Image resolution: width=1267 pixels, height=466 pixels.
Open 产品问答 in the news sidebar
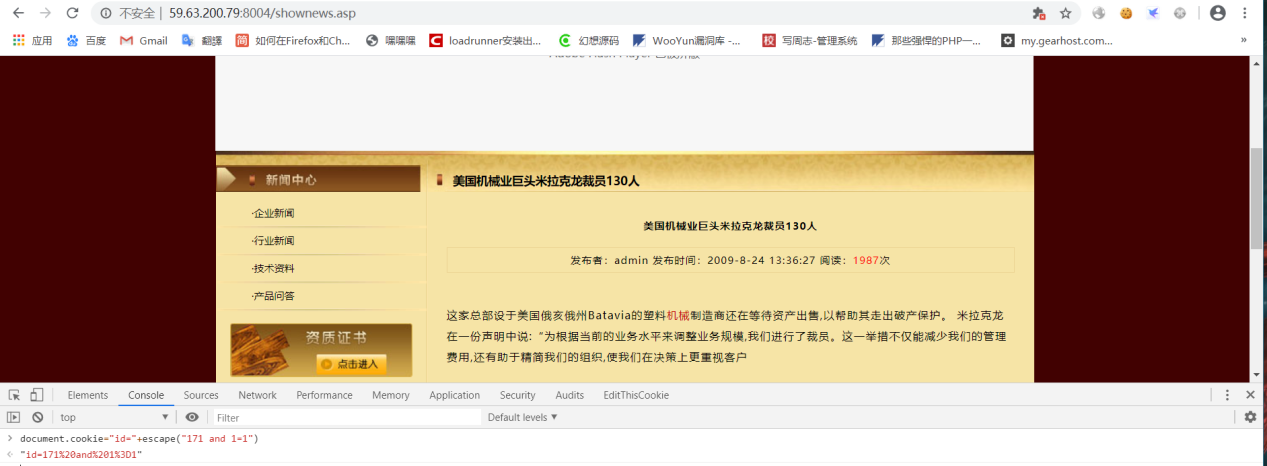[x=273, y=296]
